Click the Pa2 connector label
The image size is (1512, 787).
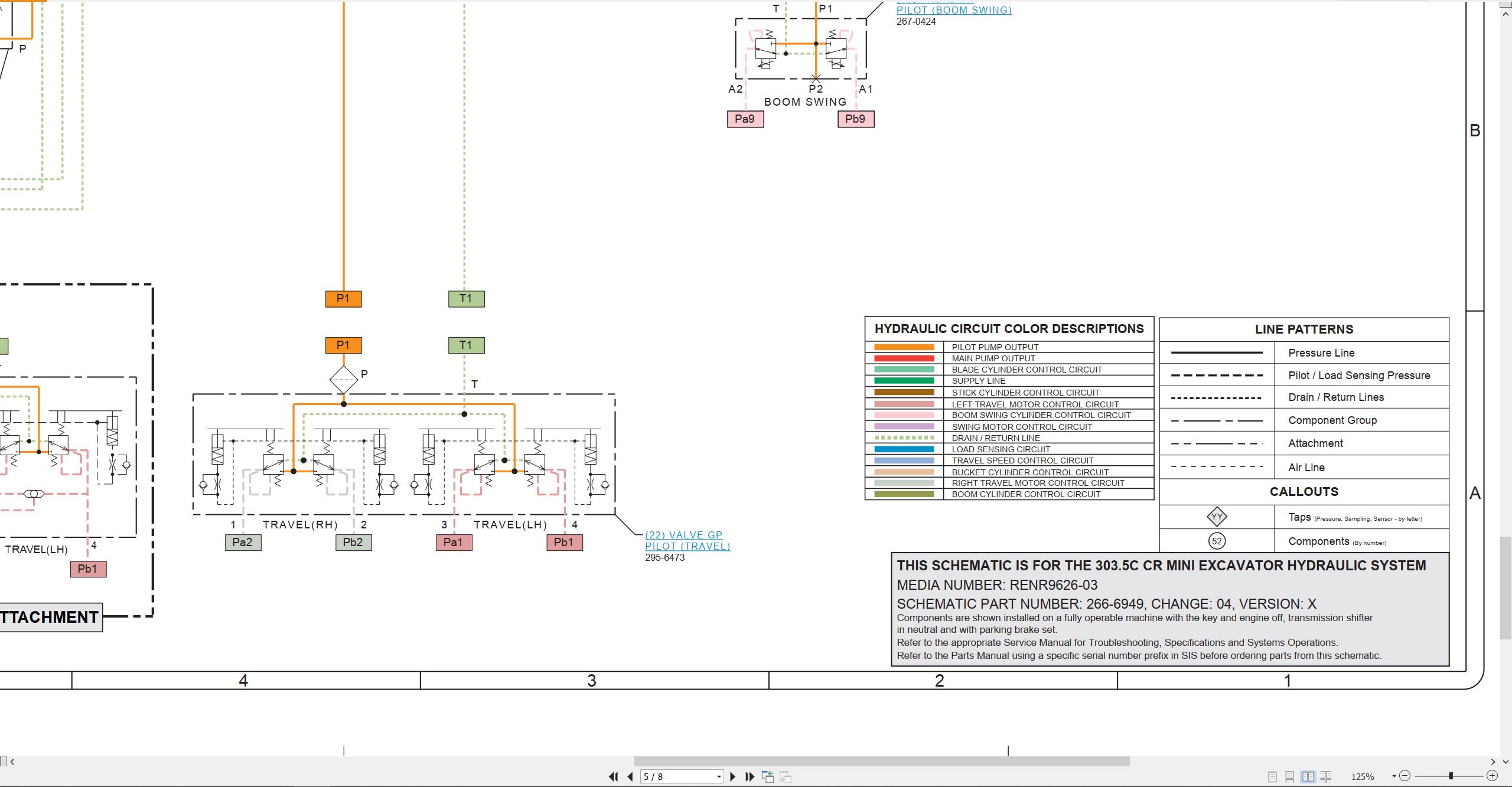coord(243,543)
